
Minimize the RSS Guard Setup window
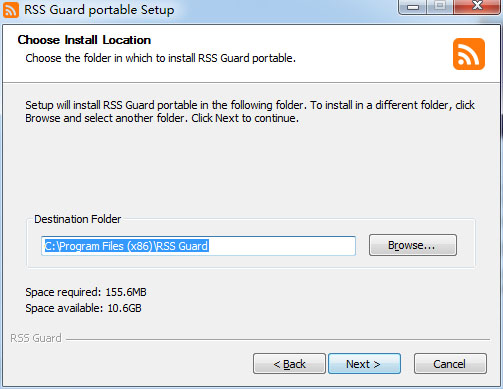413,7
